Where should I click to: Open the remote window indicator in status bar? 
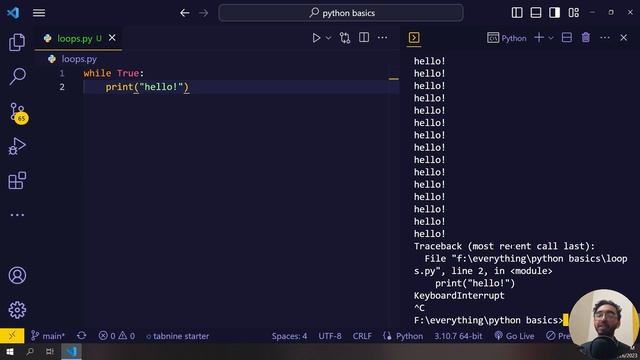coord(12,336)
